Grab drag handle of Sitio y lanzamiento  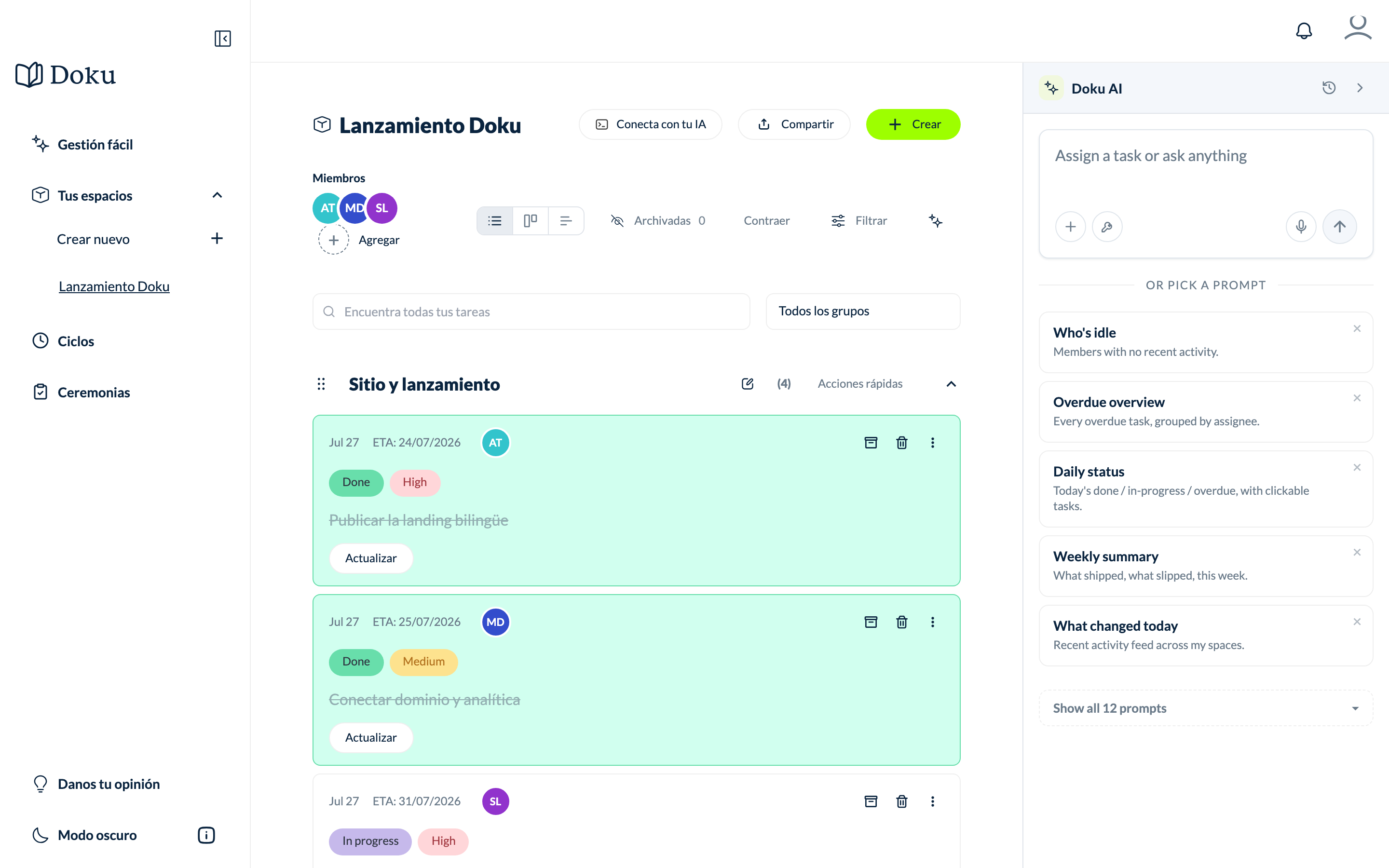click(321, 383)
